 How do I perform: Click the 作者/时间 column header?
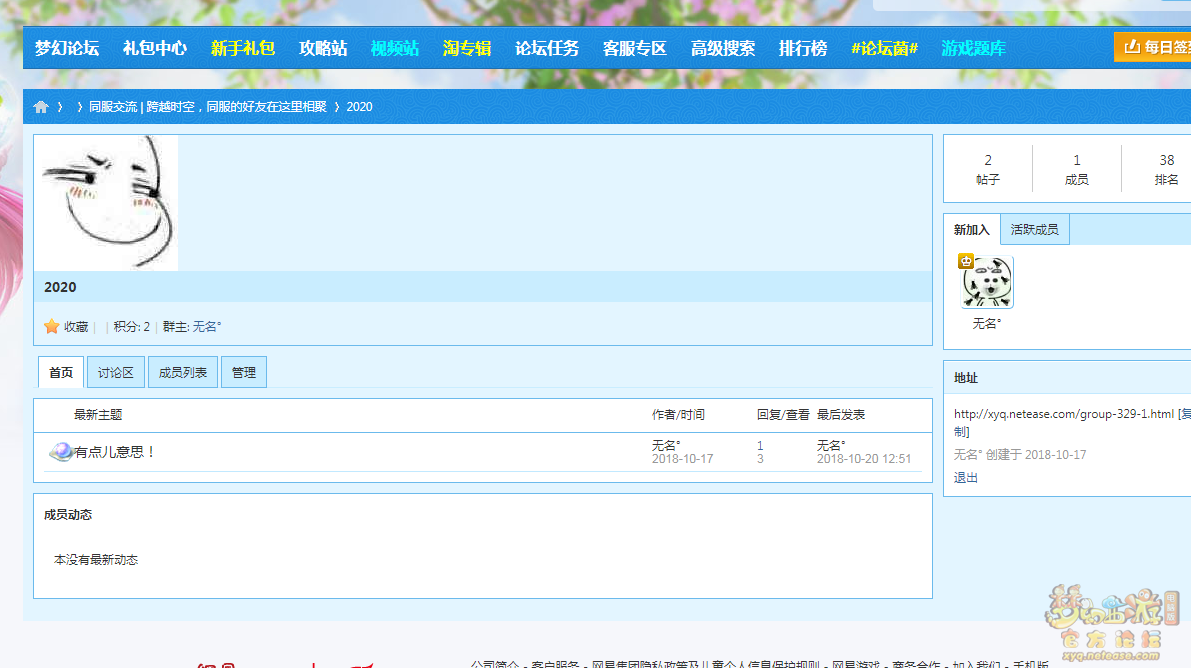tap(678, 415)
